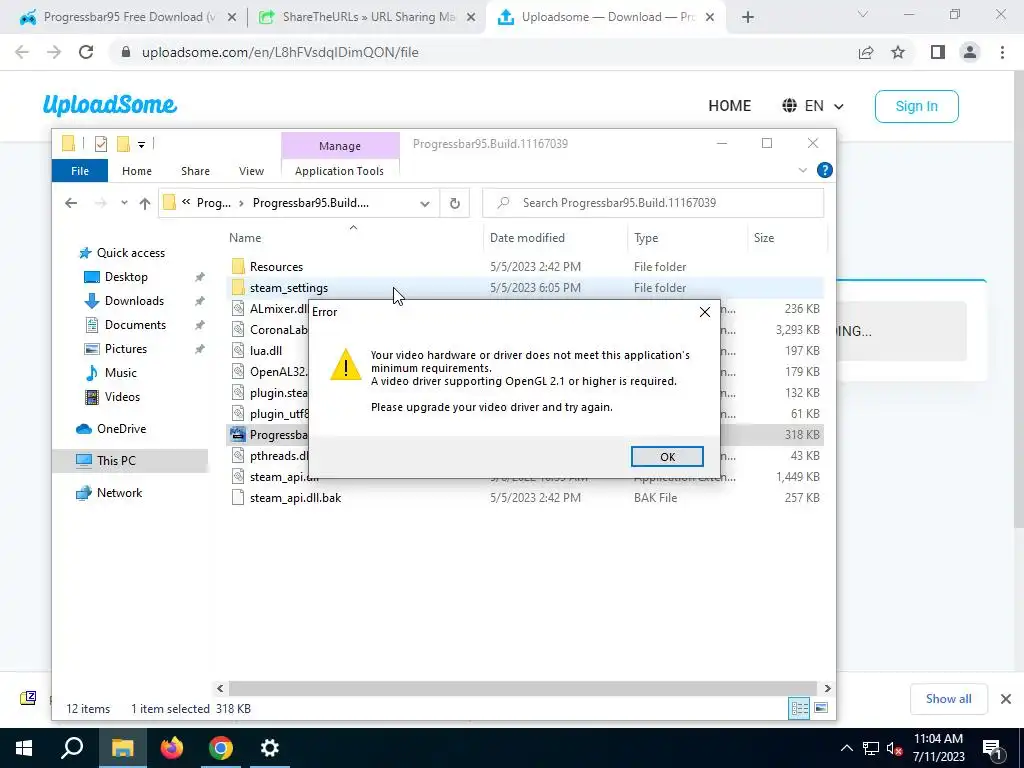Click the warning triangle icon in Error dialog
This screenshot has height=768, width=1024.
click(345, 364)
